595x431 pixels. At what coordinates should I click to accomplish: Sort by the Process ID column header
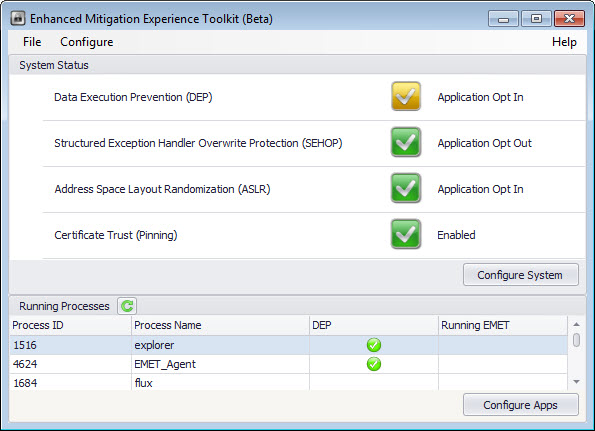point(71,325)
